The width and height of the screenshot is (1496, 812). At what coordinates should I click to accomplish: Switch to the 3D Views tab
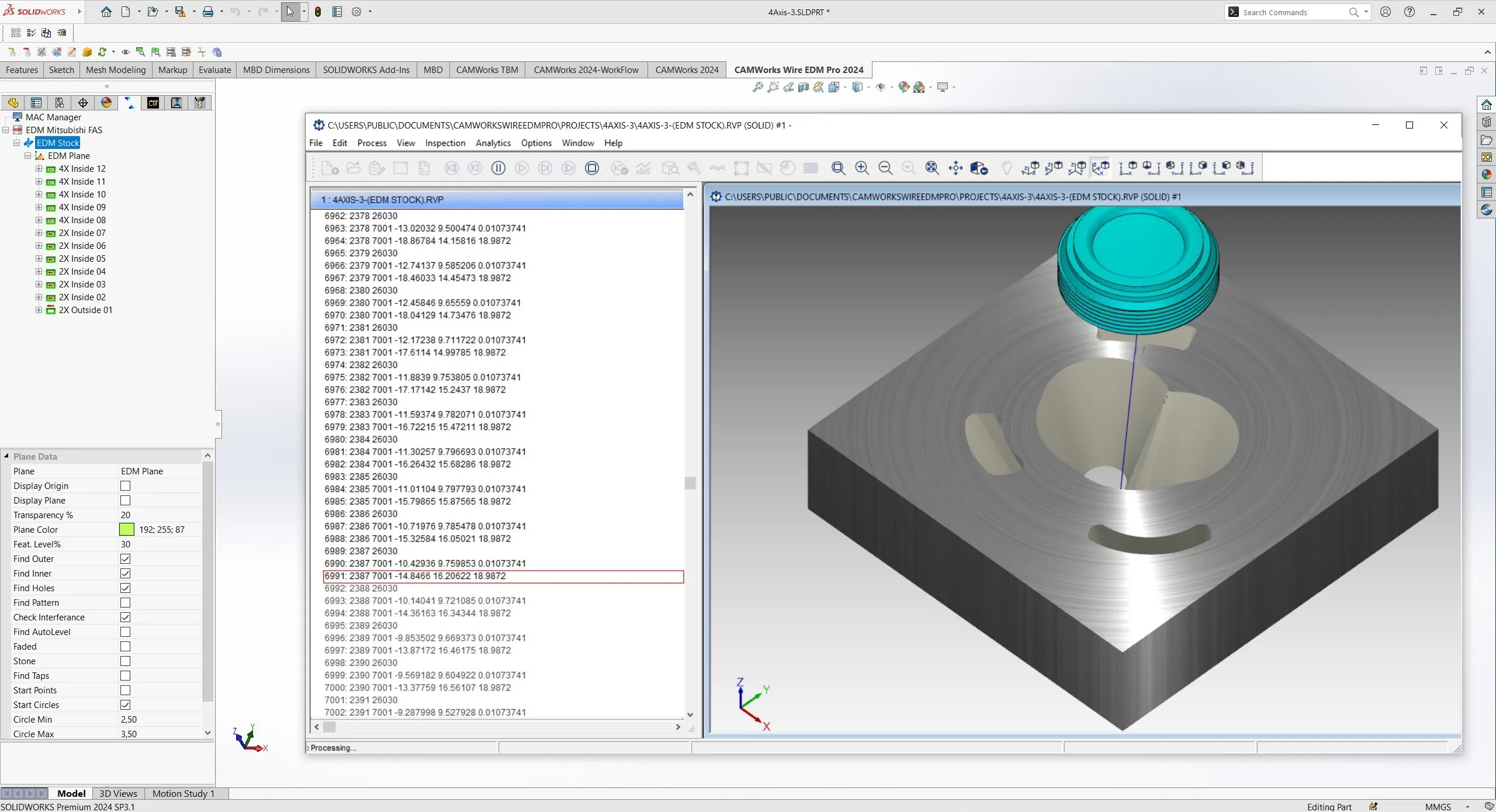point(118,793)
